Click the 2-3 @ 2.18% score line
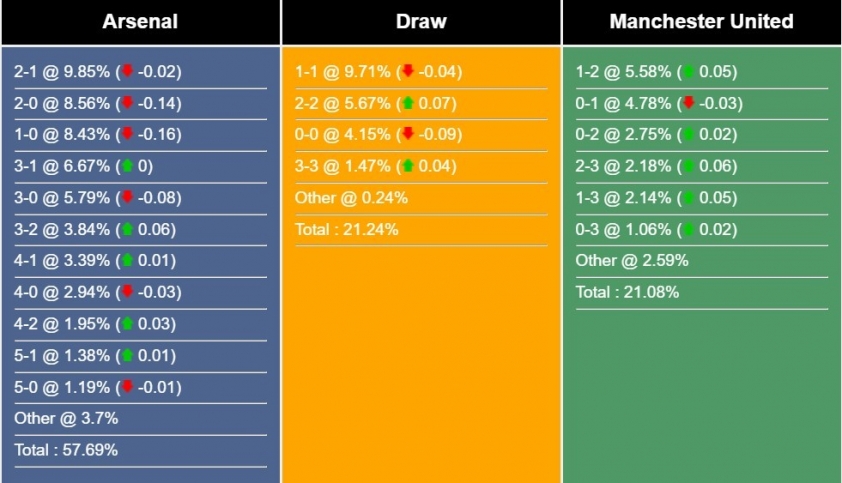The width and height of the screenshot is (842, 483). point(656,166)
